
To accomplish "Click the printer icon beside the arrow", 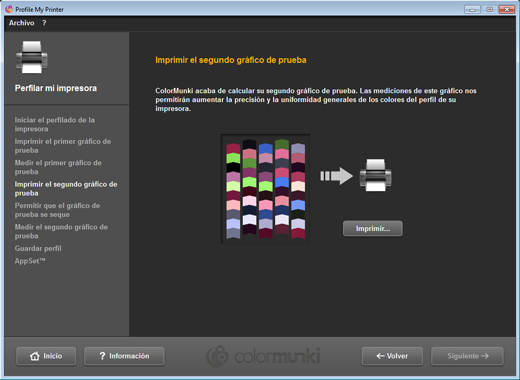I will click(375, 175).
